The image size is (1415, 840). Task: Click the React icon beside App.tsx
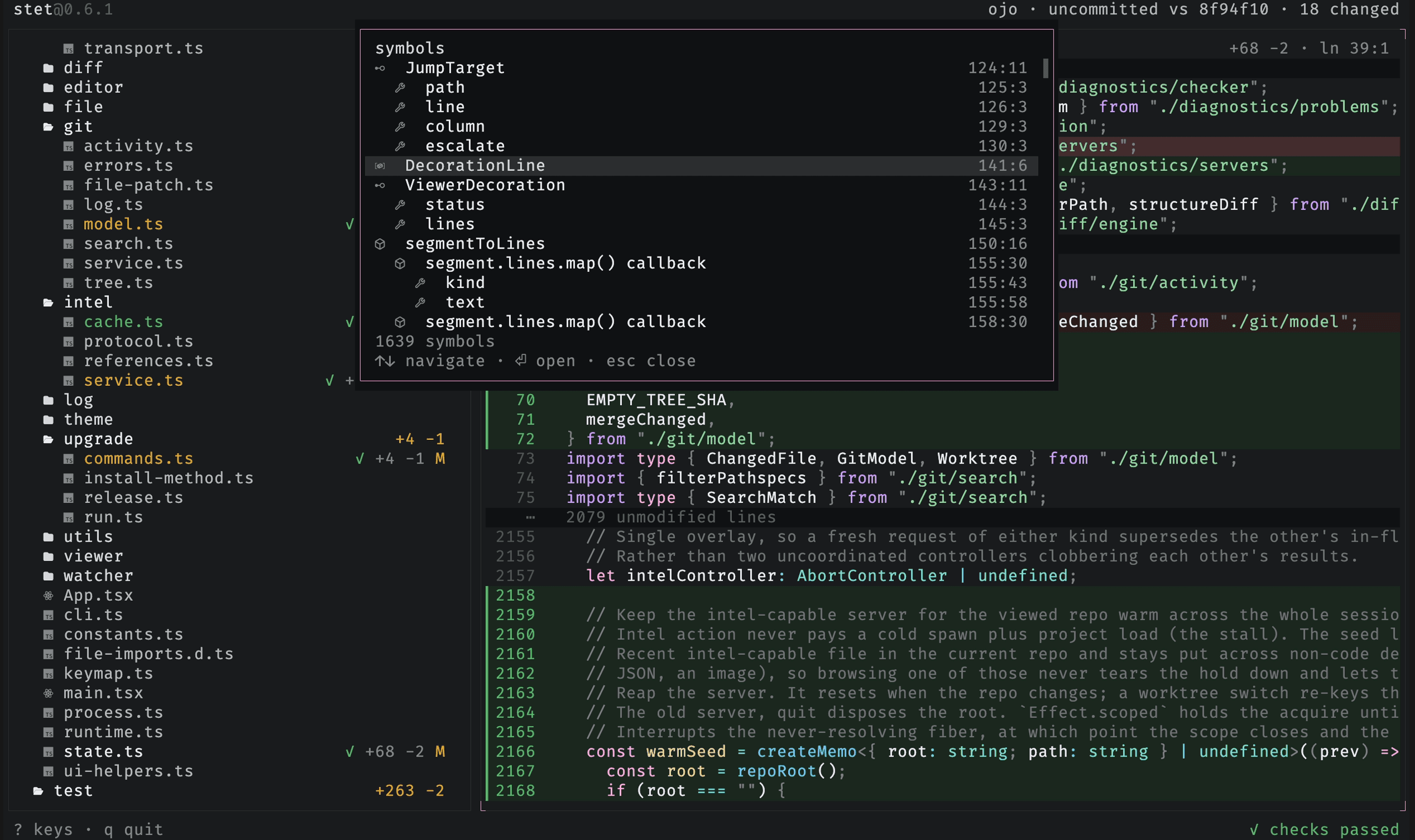point(49,596)
